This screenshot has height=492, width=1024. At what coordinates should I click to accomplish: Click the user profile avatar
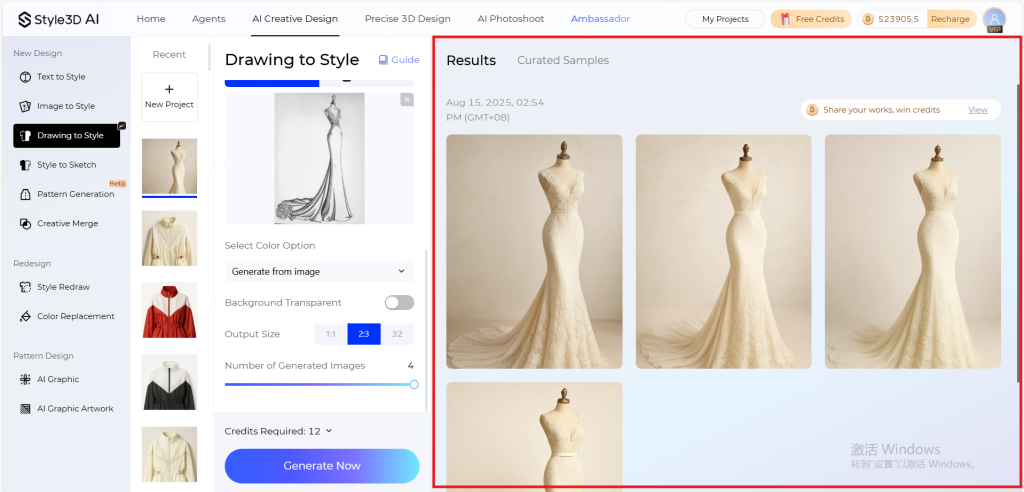click(994, 19)
